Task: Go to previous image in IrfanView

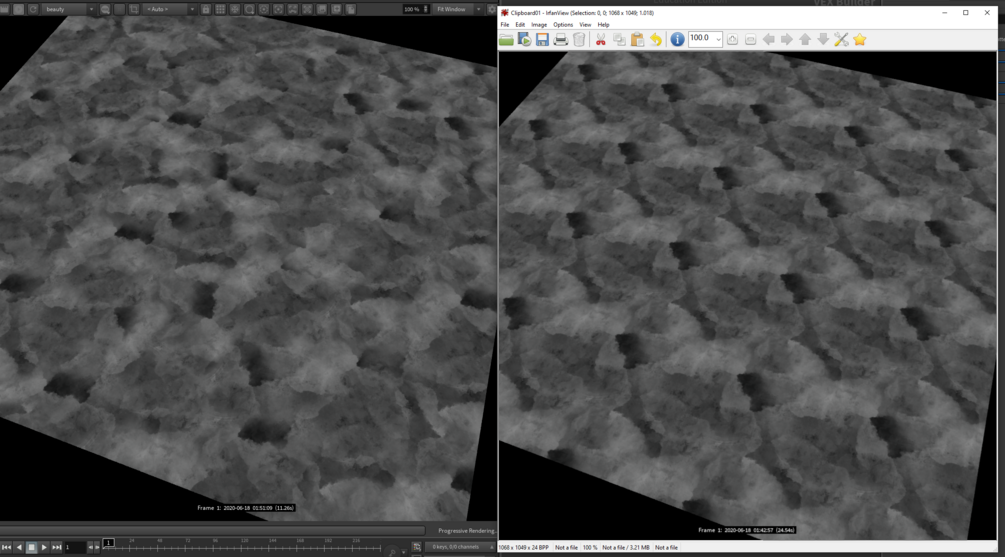Action: tap(768, 40)
